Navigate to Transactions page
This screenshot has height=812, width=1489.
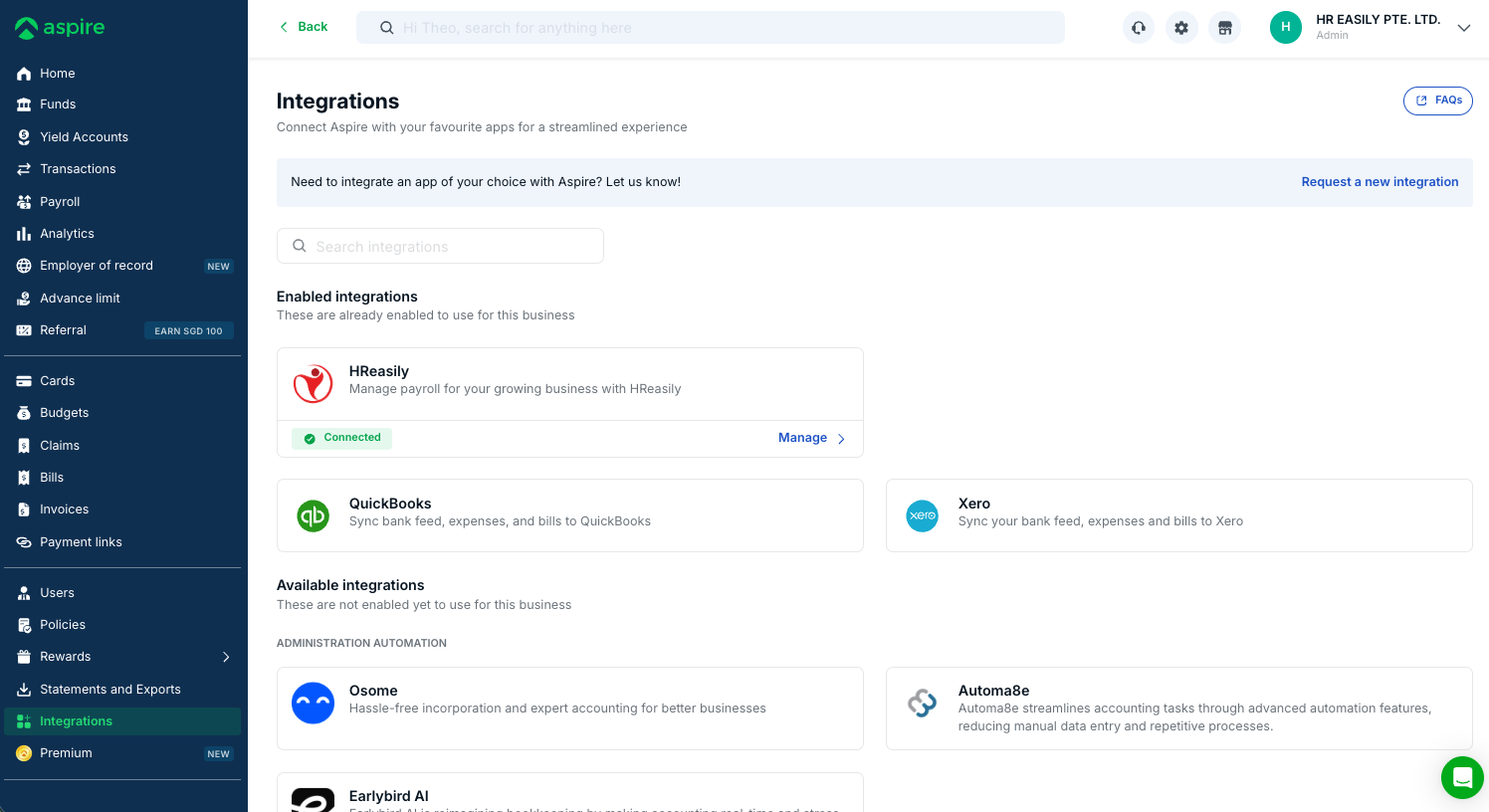[x=122, y=169]
